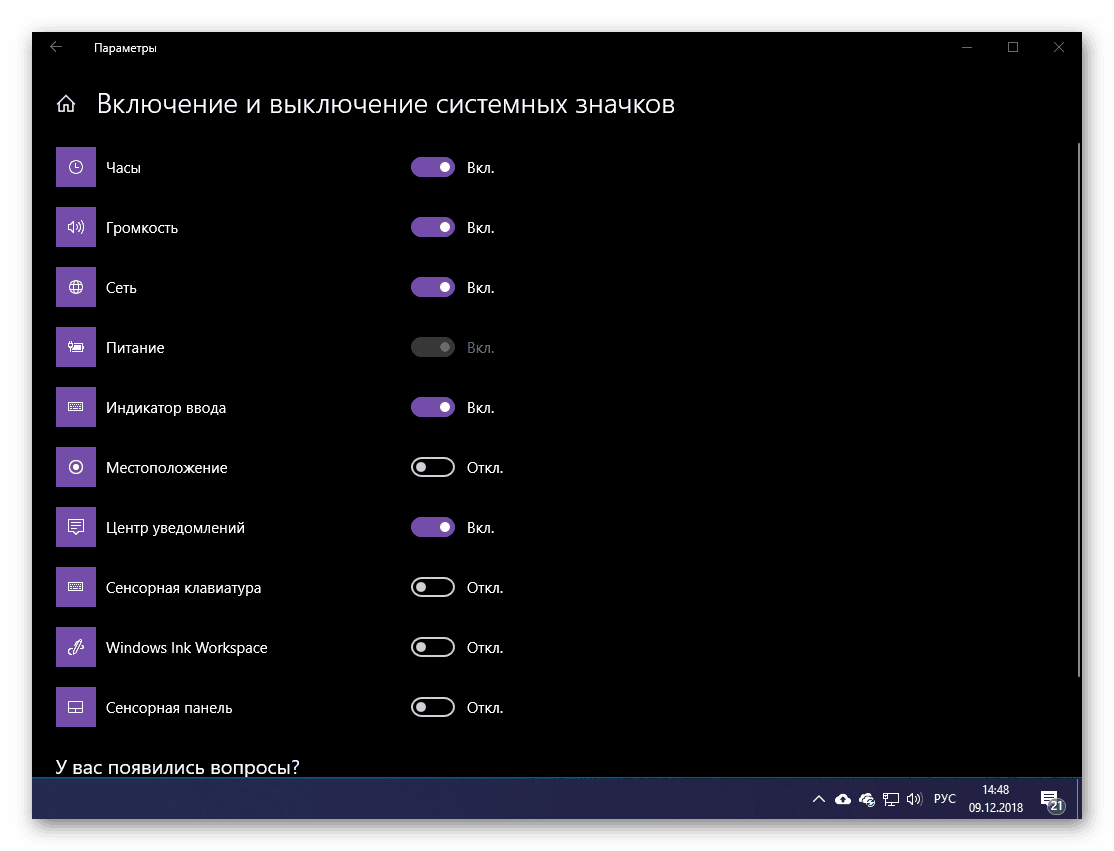Click the Сеть label
This screenshot has width=1114, height=851.
point(121,288)
